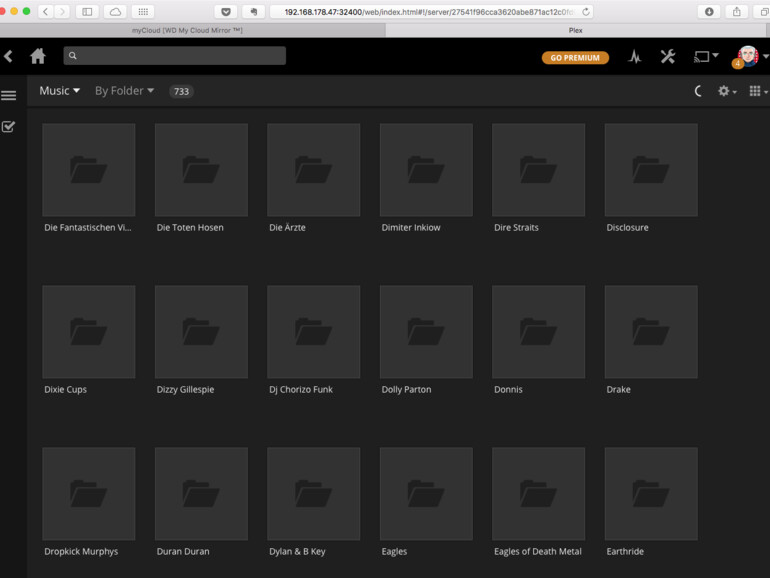Open the Die Fantastischen Vi... folder

click(89, 170)
